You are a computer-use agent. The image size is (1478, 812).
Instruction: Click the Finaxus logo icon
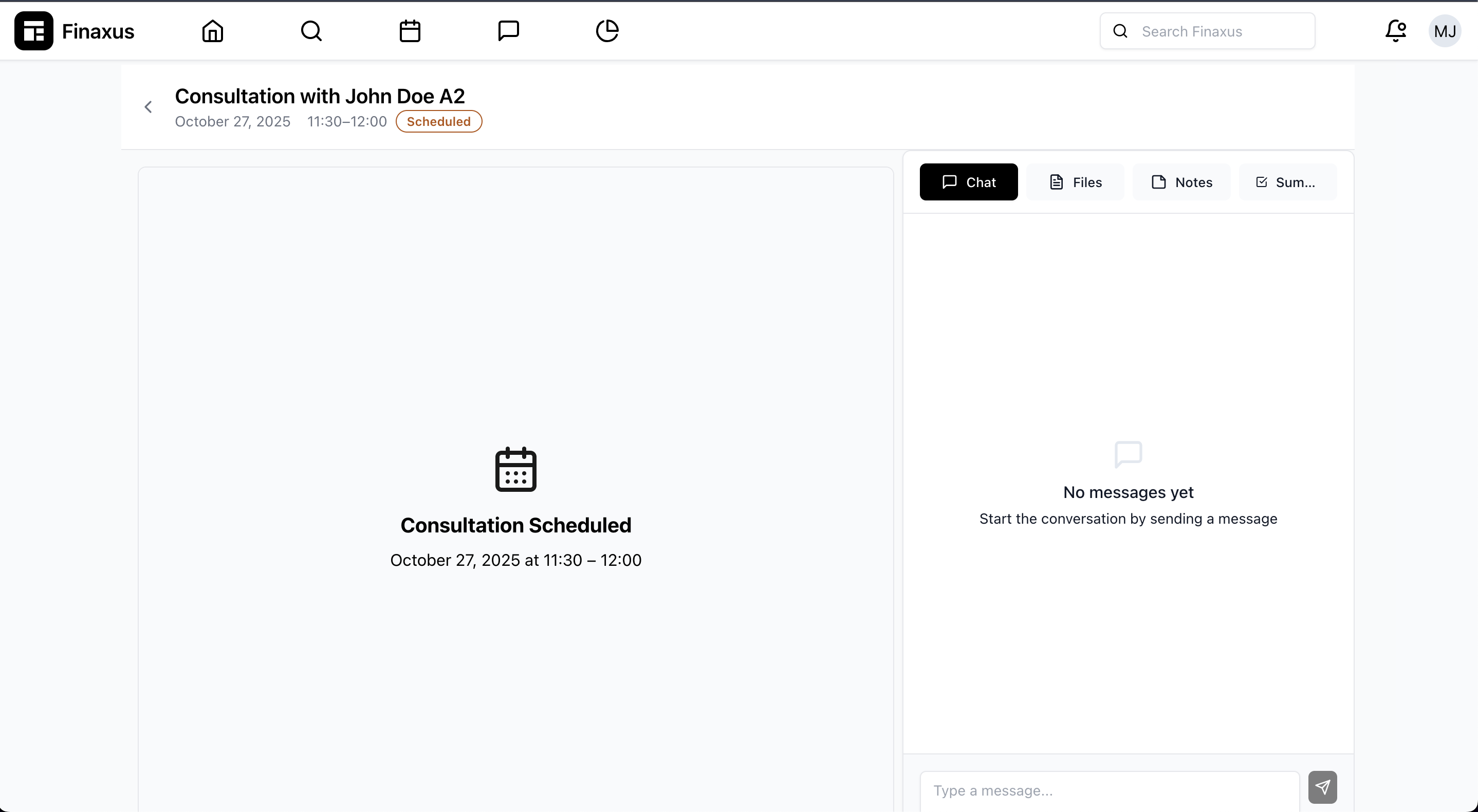coord(33,31)
